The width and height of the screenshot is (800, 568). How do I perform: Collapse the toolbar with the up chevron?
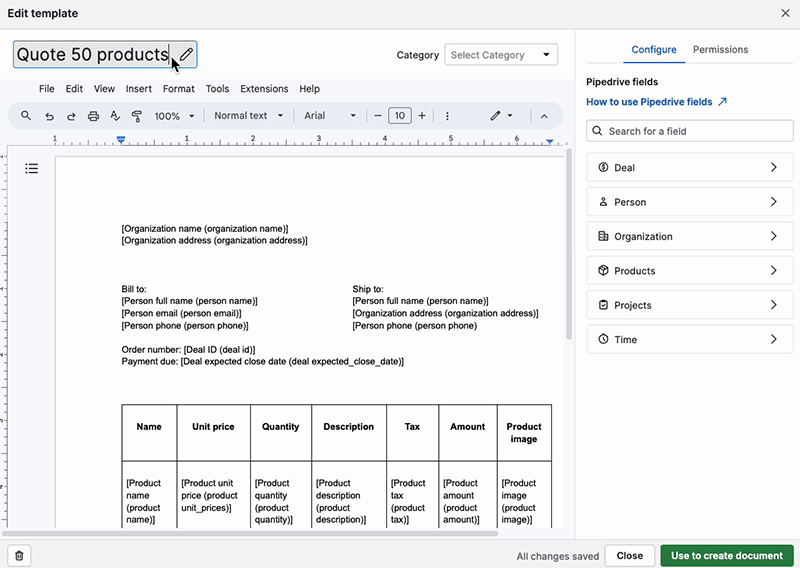(544, 116)
